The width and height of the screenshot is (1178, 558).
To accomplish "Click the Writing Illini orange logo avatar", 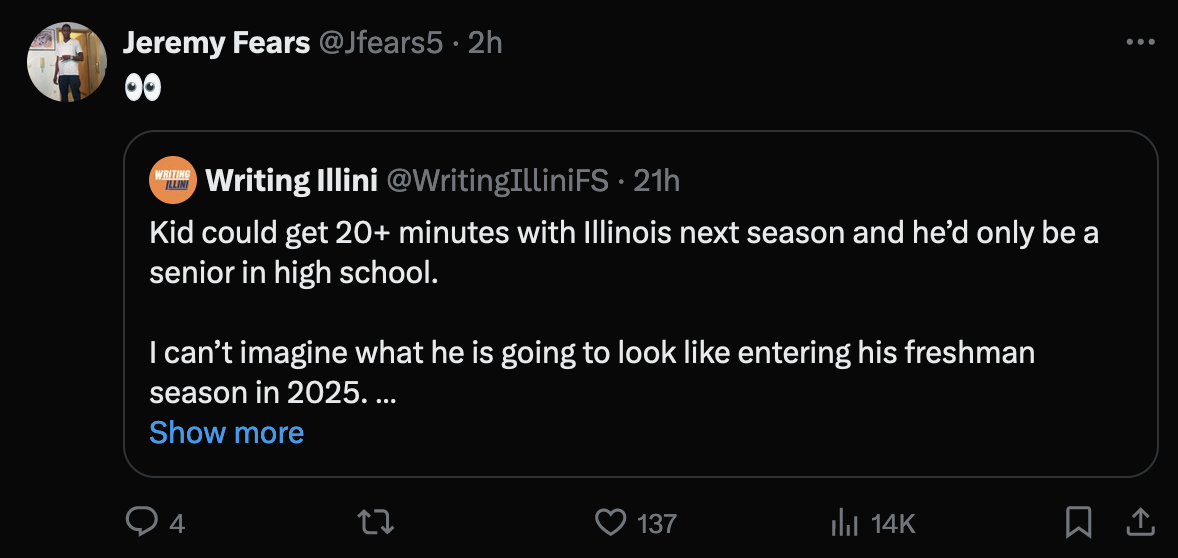I will point(172,180).
